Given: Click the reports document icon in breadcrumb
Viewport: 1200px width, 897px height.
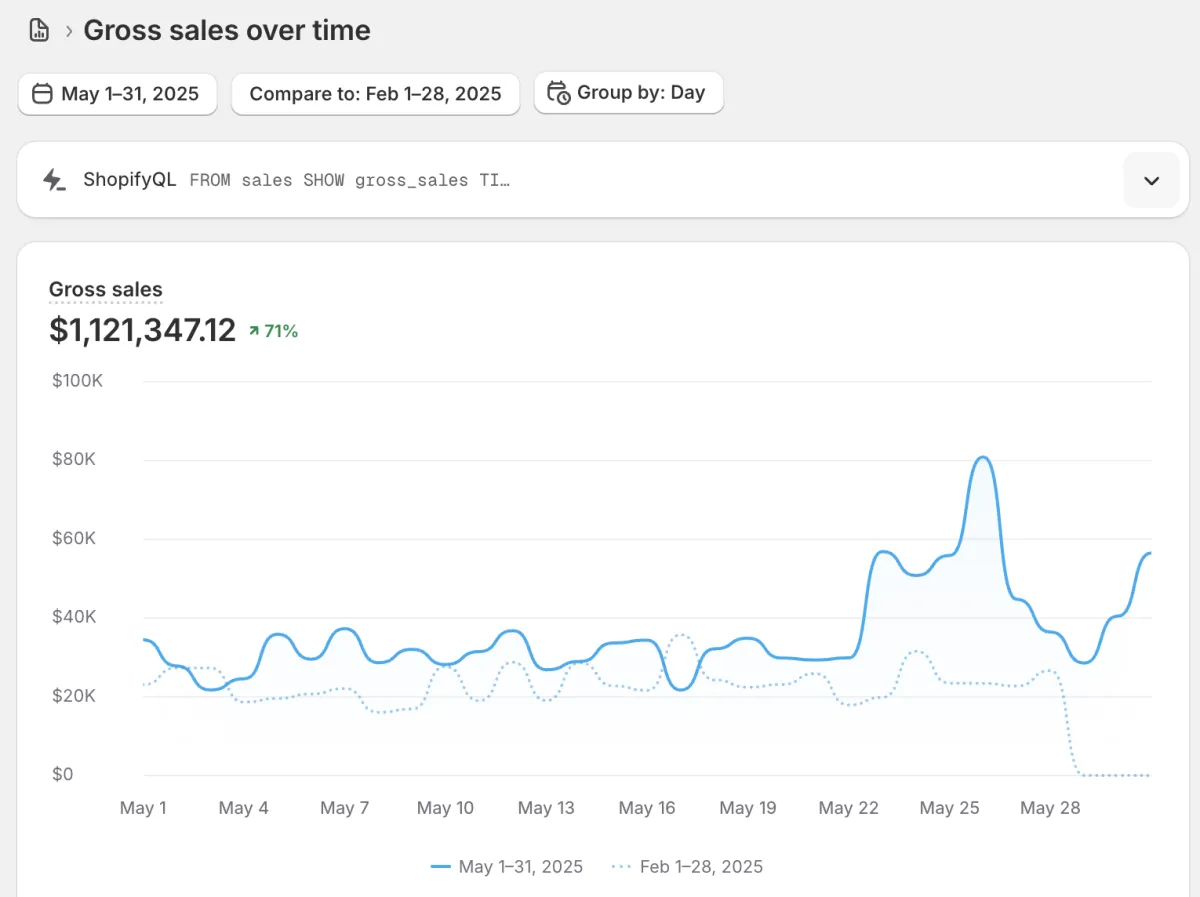Looking at the screenshot, I should [39, 30].
